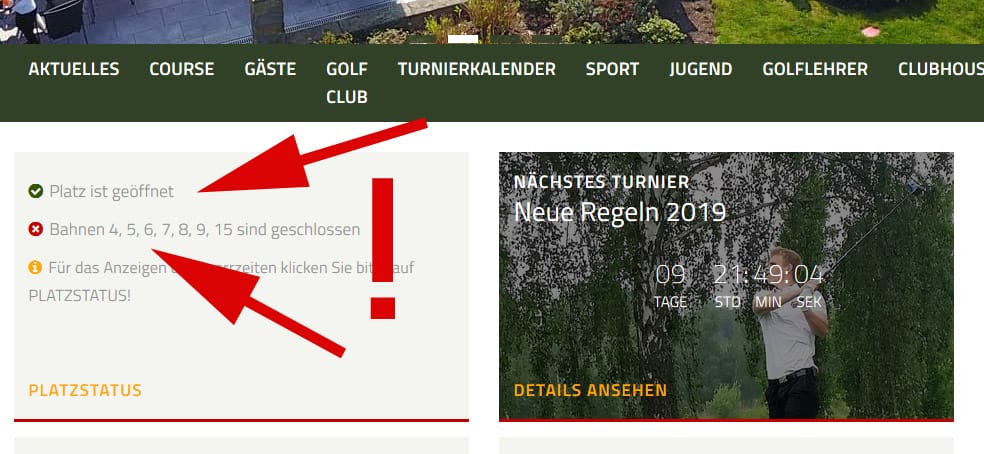984x454 pixels.
Task: Follow the PLATZSTATUS link
Action: point(85,390)
